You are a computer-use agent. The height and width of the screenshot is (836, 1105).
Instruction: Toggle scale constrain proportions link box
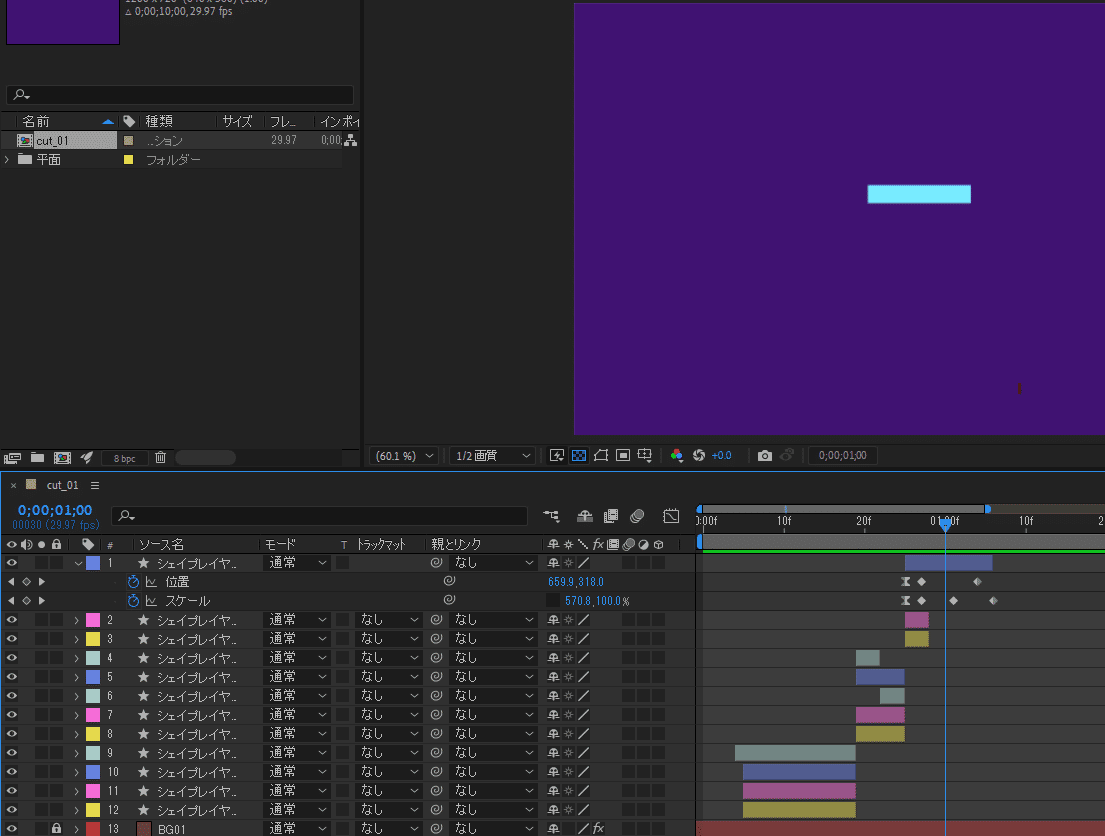pyautogui.click(x=552, y=601)
